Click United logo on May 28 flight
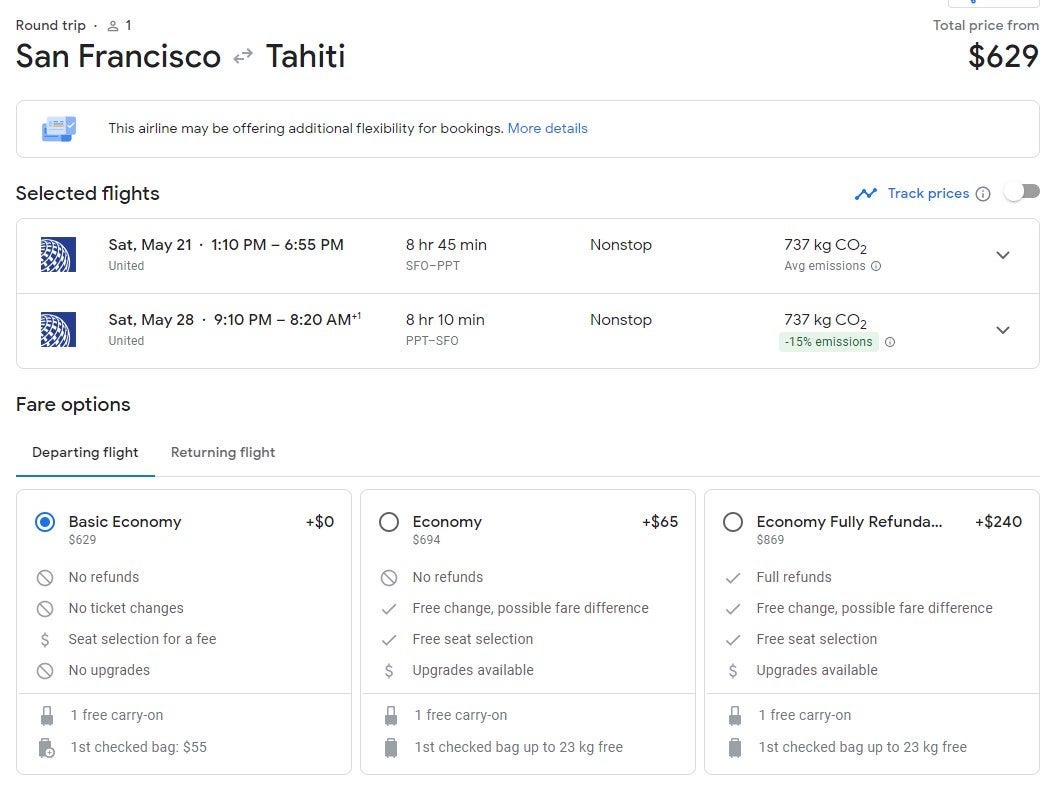The height and width of the screenshot is (787, 1060). tap(58, 330)
